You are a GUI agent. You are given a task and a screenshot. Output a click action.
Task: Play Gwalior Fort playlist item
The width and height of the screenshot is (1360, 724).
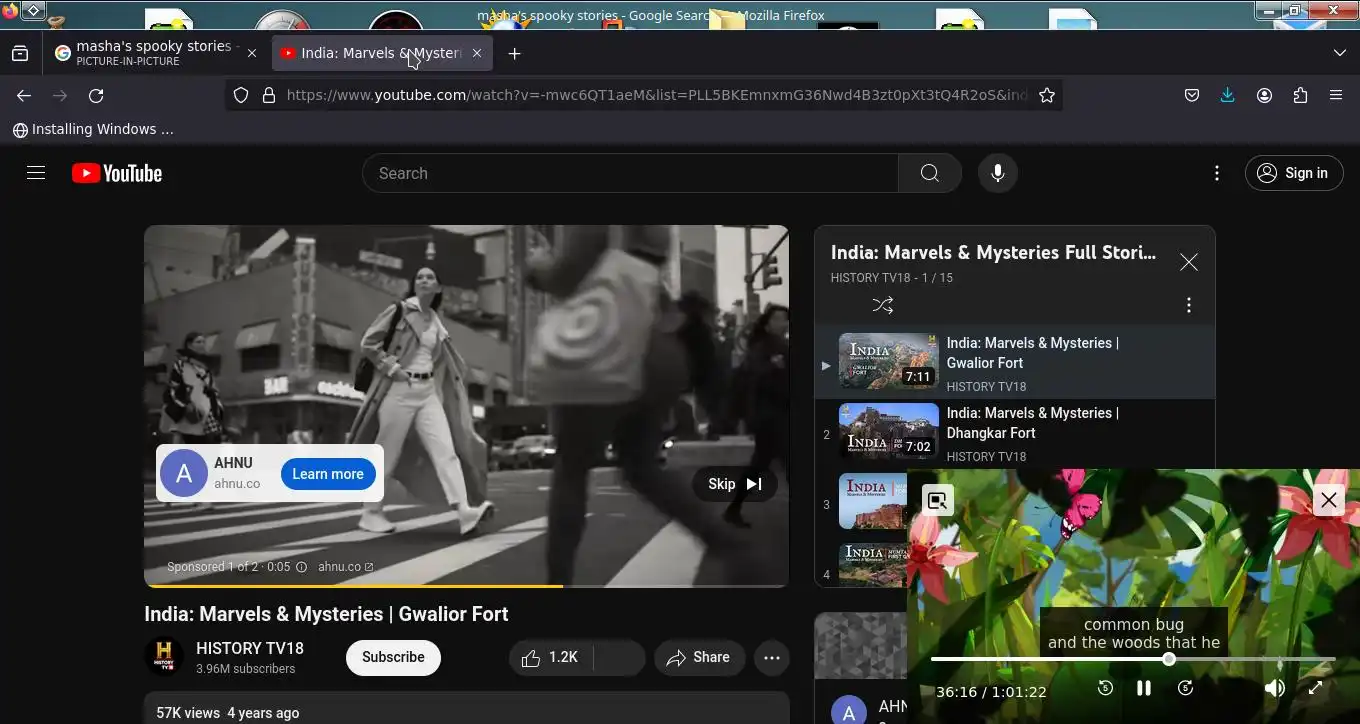tap(1014, 363)
